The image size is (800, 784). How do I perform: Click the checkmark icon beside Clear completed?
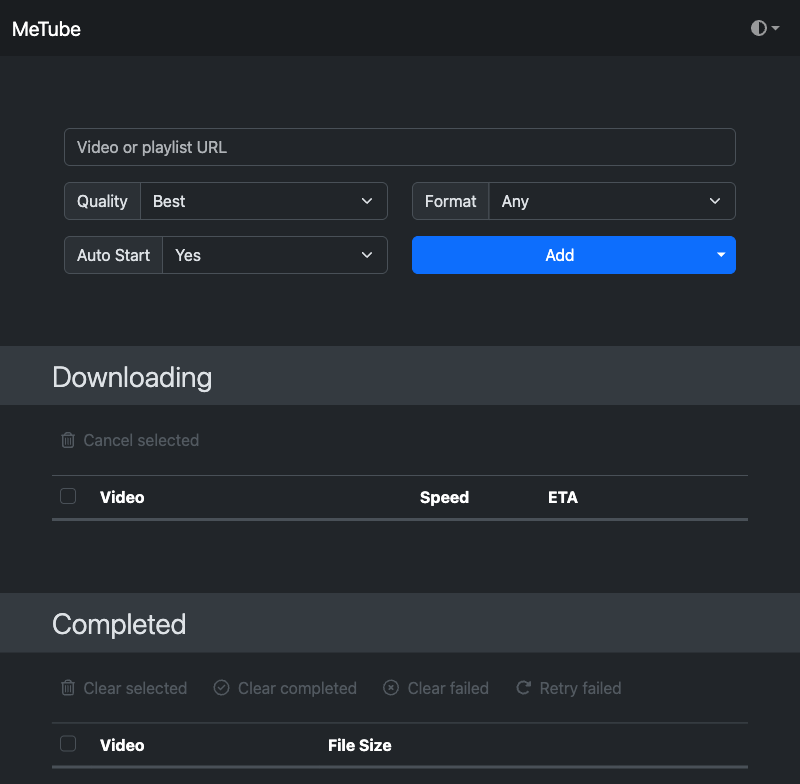click(221, 688)
